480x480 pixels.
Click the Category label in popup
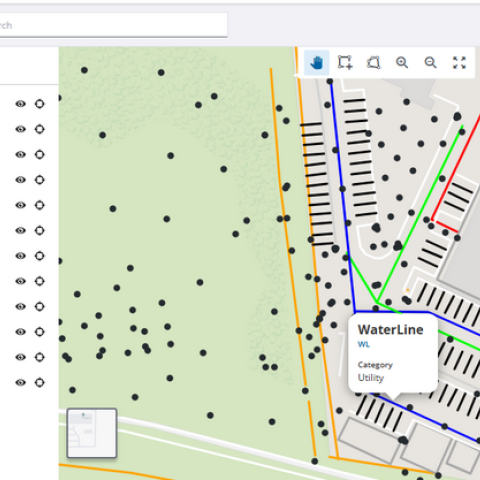point(375,365)
